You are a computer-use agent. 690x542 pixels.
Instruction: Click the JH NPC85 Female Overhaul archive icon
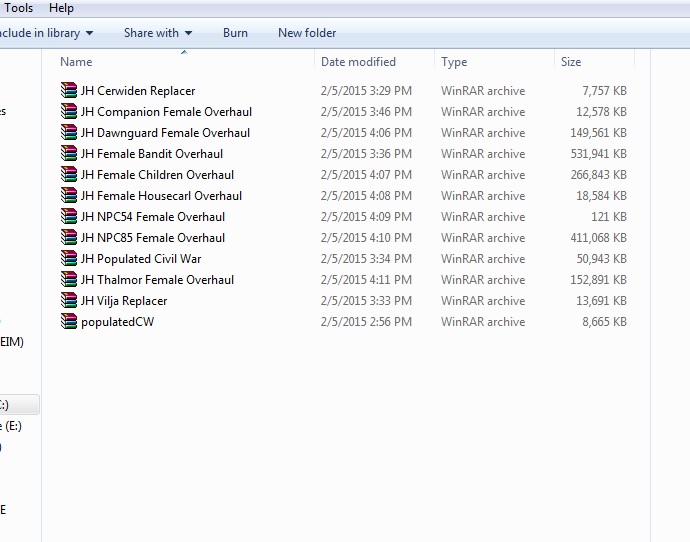pos(69,238)
